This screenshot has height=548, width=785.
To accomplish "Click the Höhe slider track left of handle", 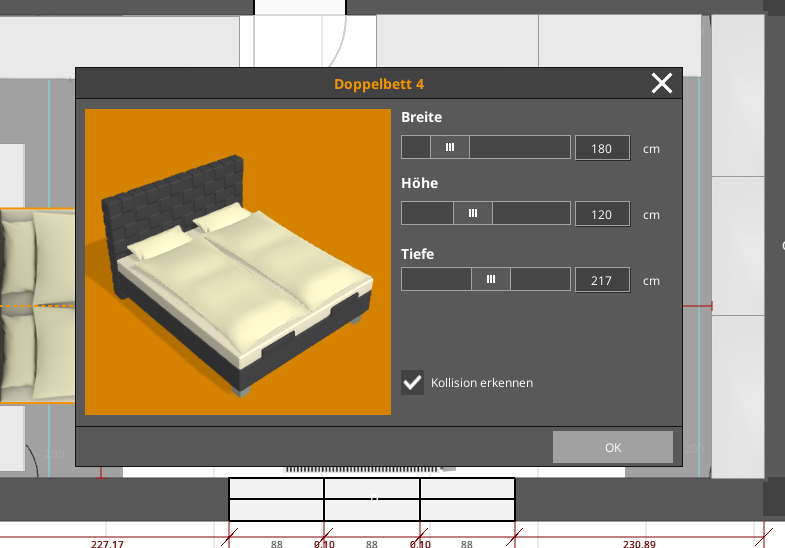I will tap(427, 213).
